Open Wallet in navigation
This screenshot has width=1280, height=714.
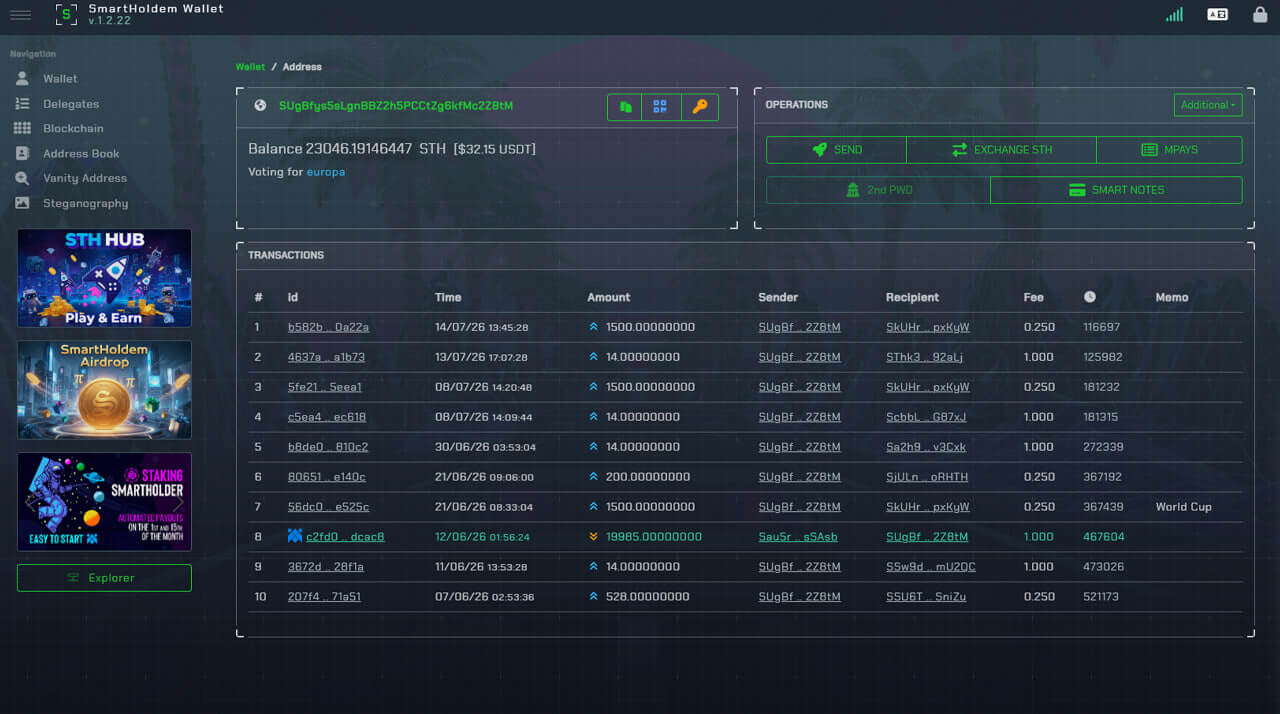click(x=60, y=79)
